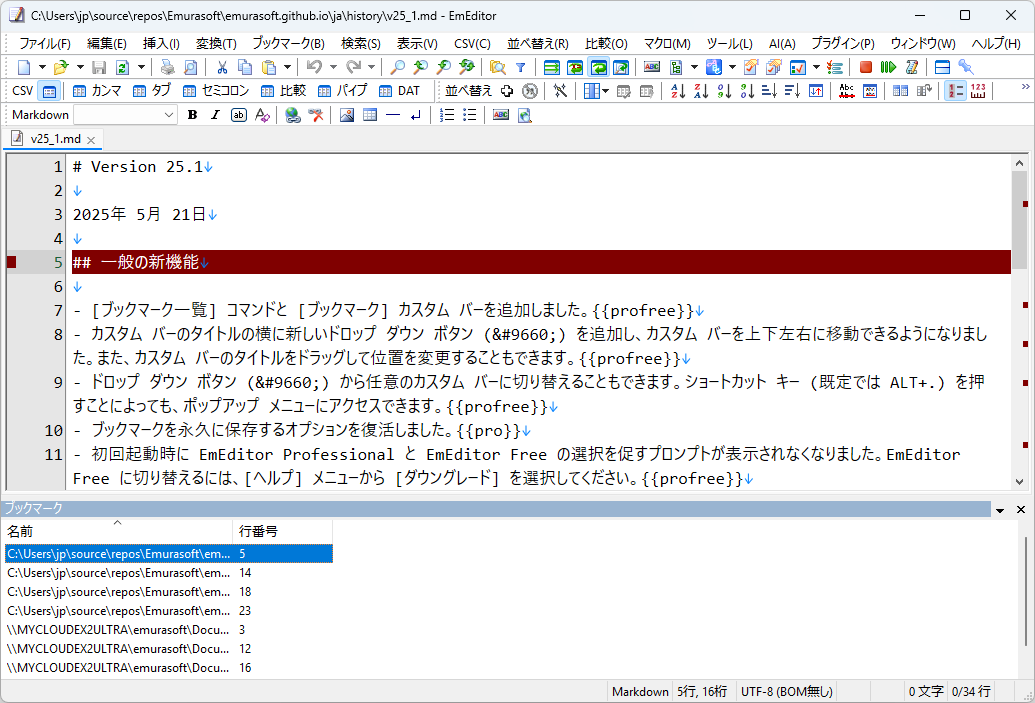Expand the Paste dropdown arrow
Viewport: 1035px width, 703px height.
pyautogui.click(x=286, y=67)
